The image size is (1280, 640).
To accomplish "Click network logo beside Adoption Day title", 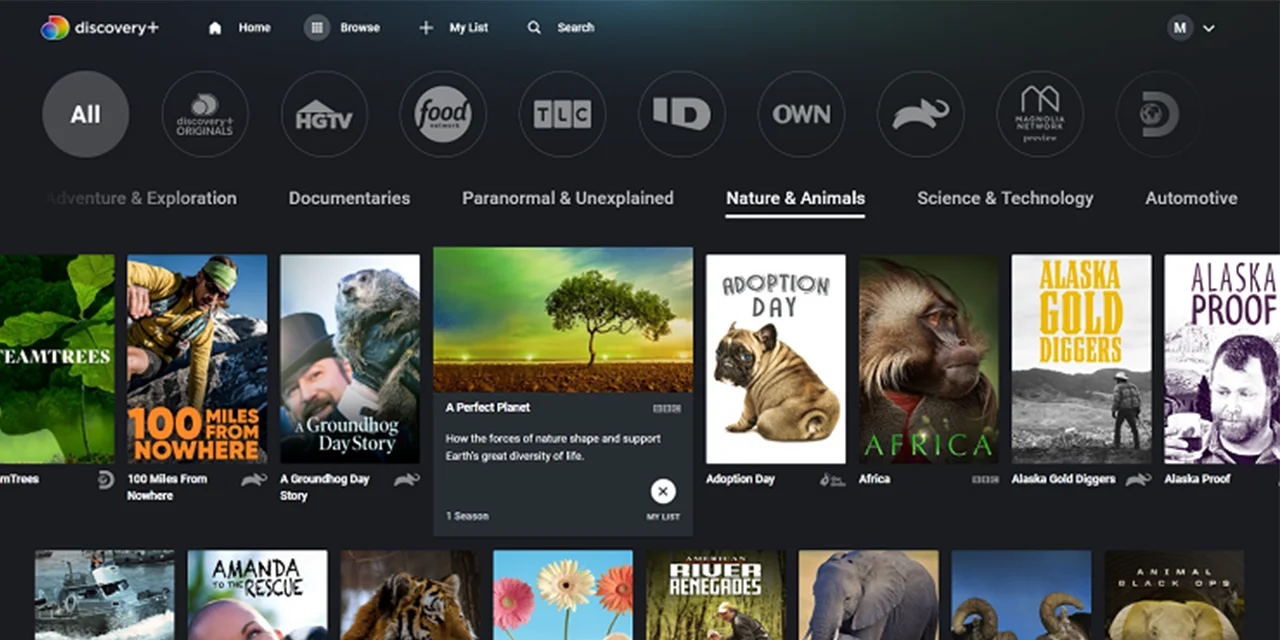I will click(832, 480).
